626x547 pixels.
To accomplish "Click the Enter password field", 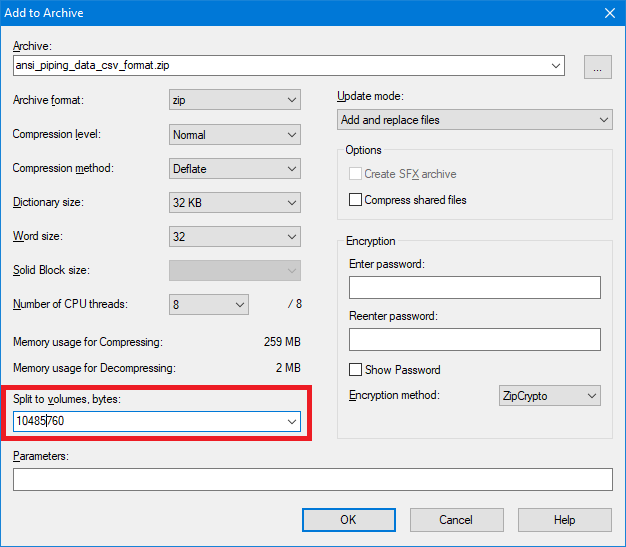I will (x=475, y=288).
